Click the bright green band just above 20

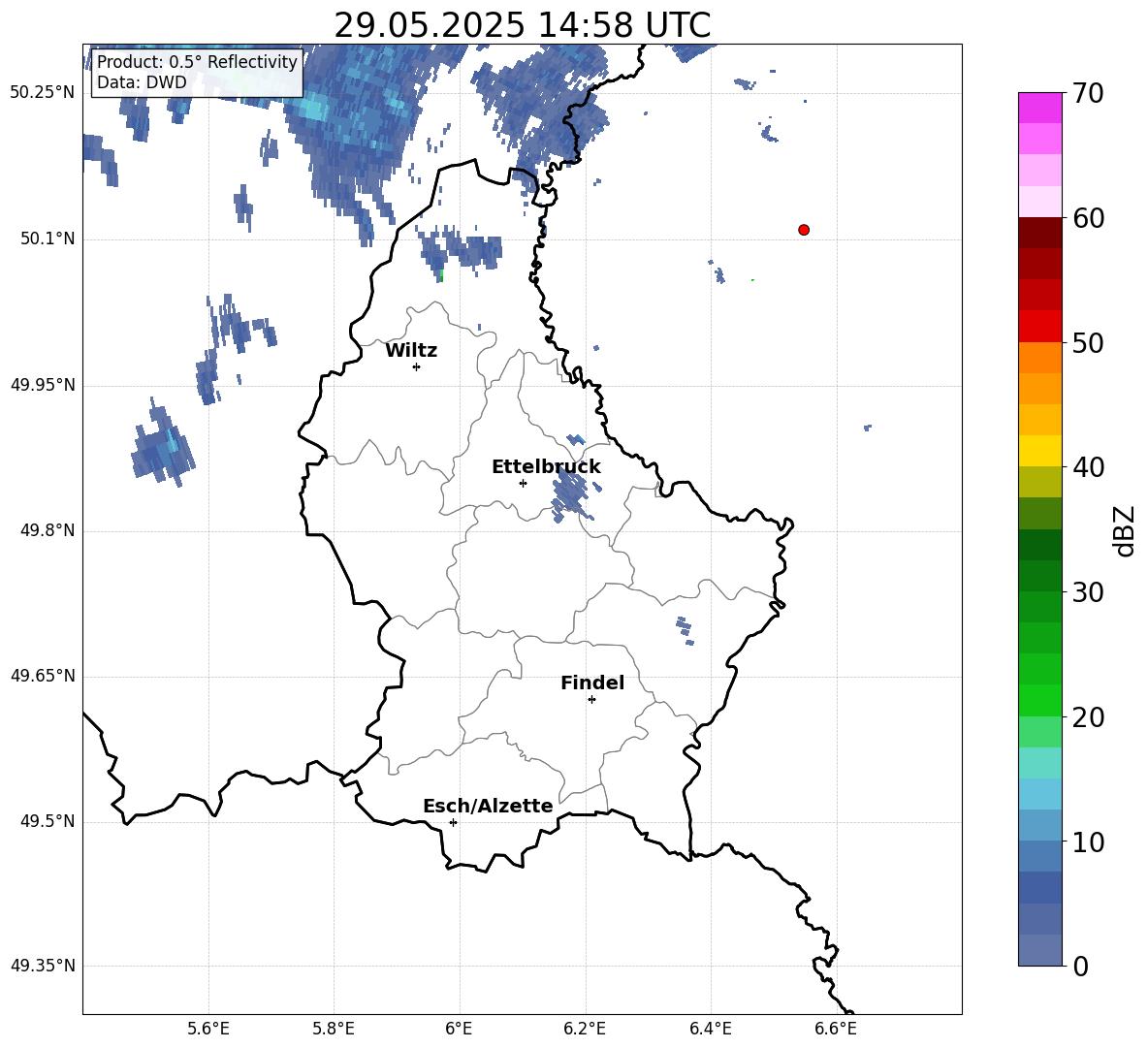1040,700
